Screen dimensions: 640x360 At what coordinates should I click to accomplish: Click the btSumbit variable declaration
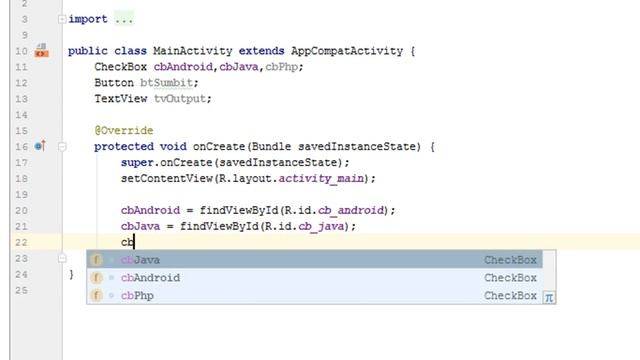point(166,83)
